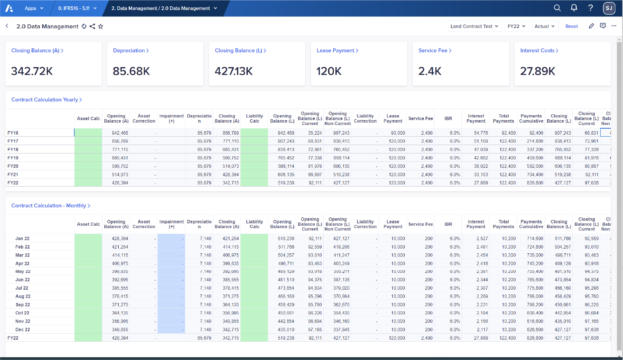The width and height of the screenshot is (623, 360).
Task: Click the Anaplan logo icon
Action: point(9,8)
